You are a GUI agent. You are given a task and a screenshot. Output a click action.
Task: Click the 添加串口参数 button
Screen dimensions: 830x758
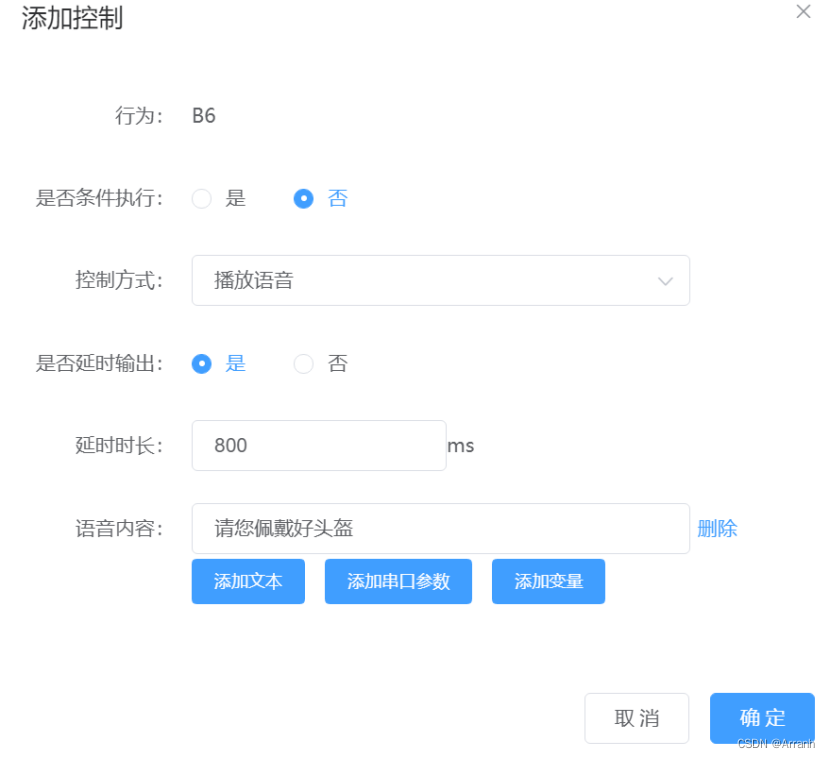pyautogui.click(x=398, y=581)
